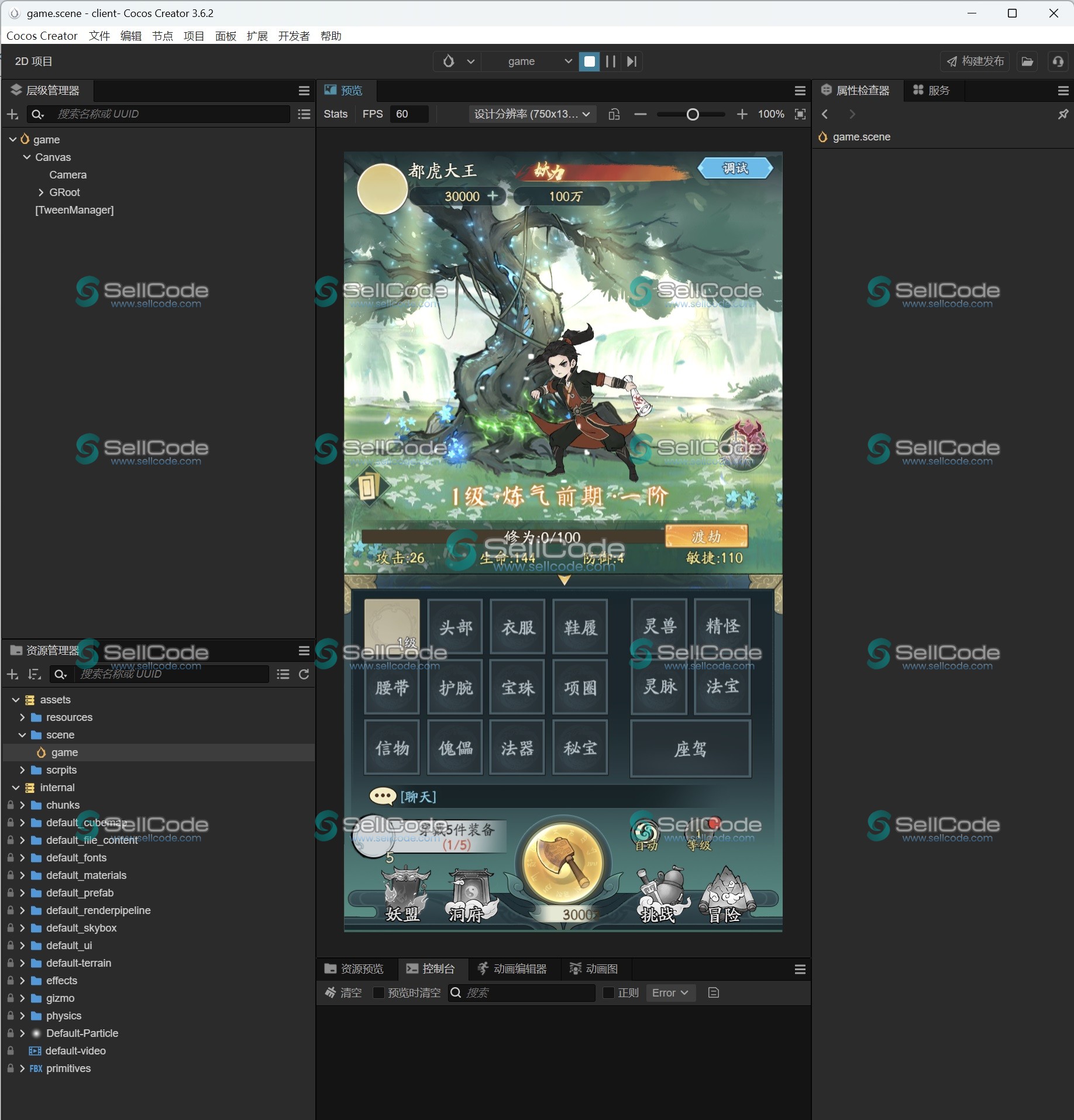Collapse the game scene root node
The width and height of the screenshot is (1074, 1120).
13,140
